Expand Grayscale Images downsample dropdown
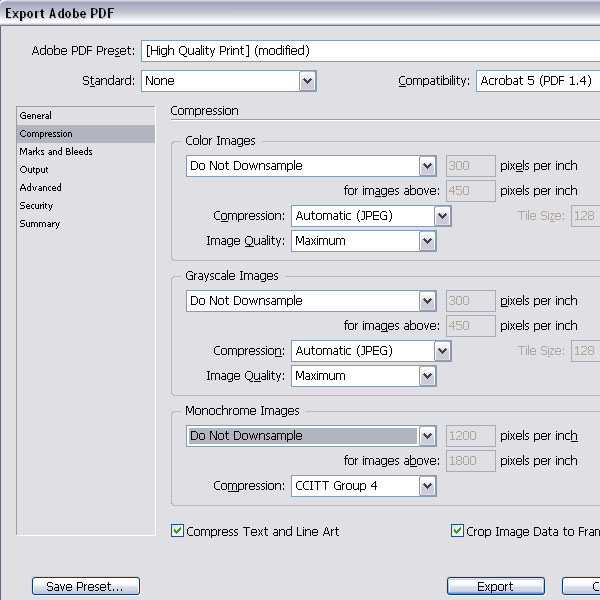Viewport: 600px width, 600px height. tap(427, 301)
